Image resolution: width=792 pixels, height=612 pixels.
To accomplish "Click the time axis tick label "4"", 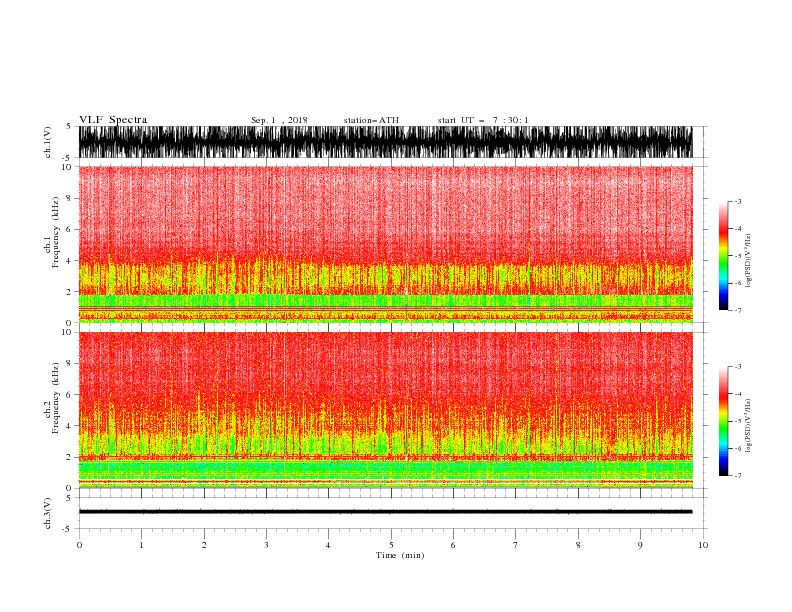I will (328, 545).
